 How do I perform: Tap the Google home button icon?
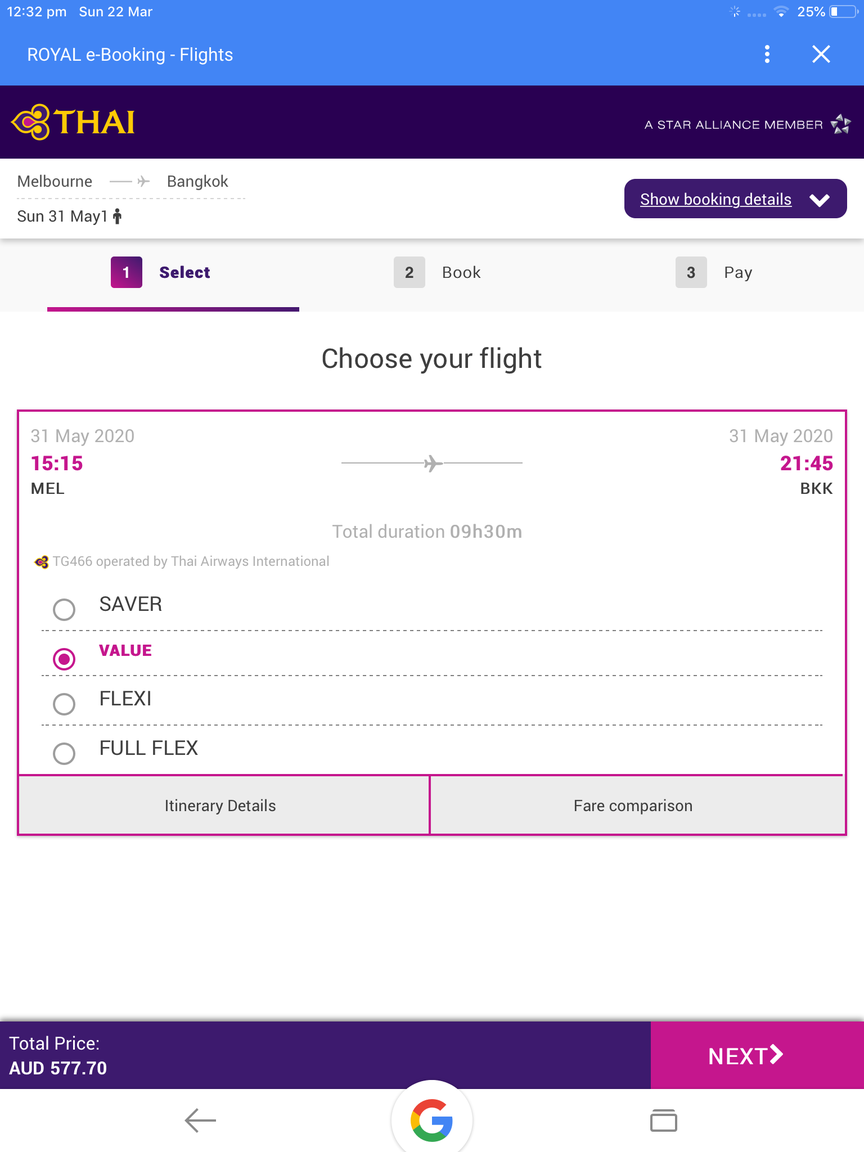click(x=432, y=1120)
